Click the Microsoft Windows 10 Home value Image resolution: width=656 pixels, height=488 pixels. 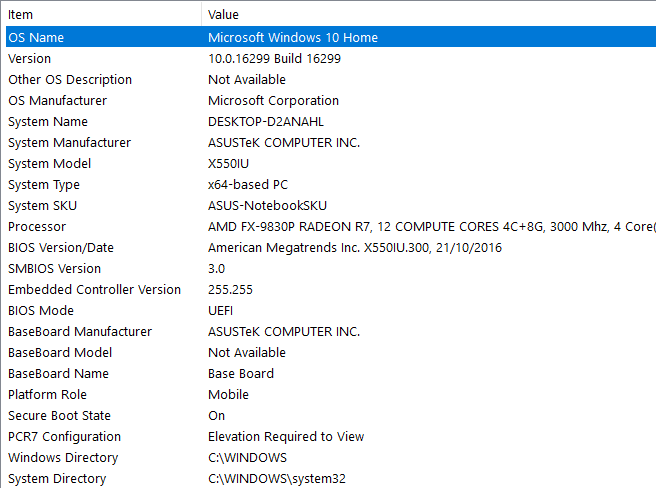tap(293, 37)
